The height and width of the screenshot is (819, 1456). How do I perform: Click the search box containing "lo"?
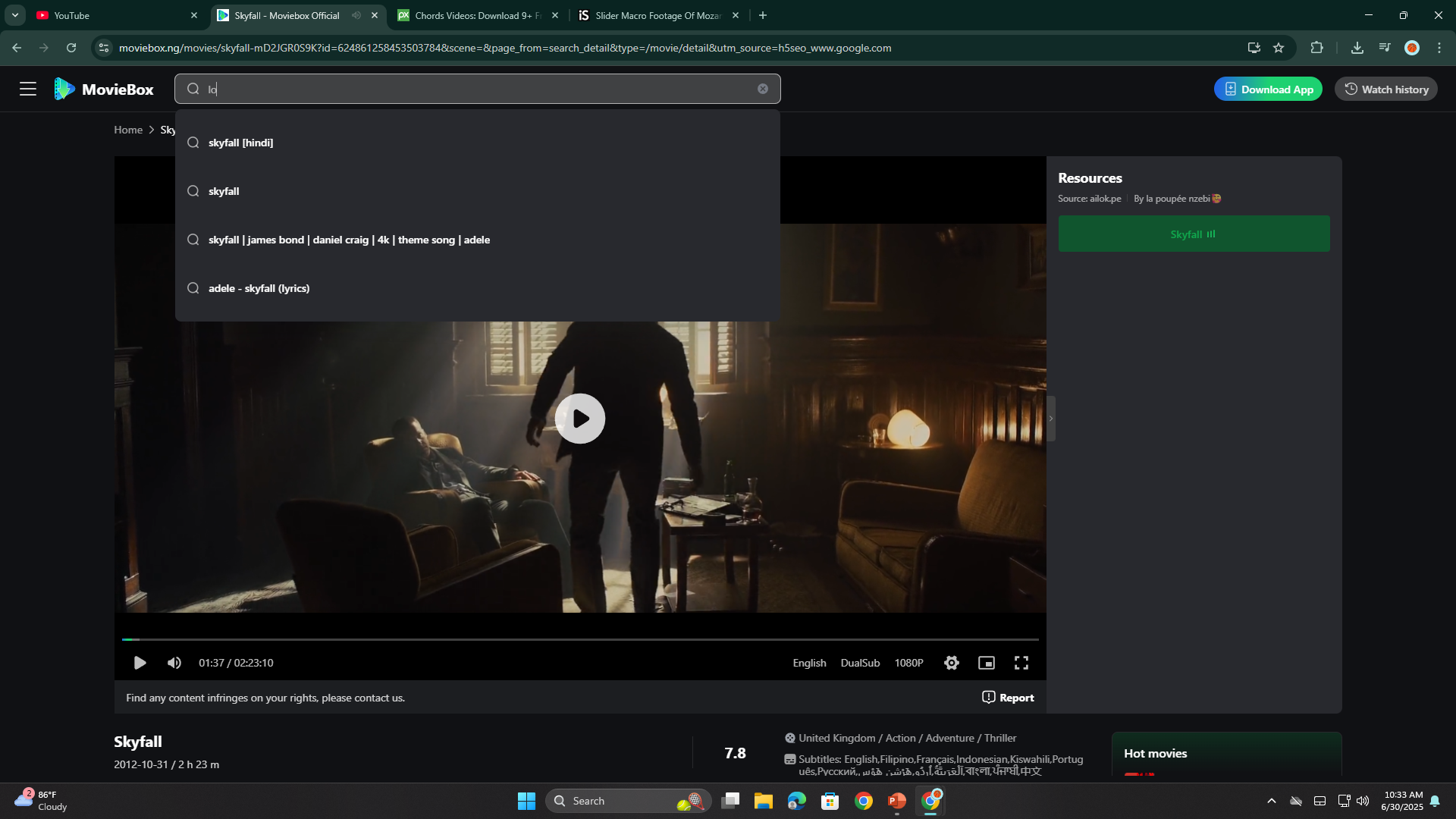(x=478, y=89)
